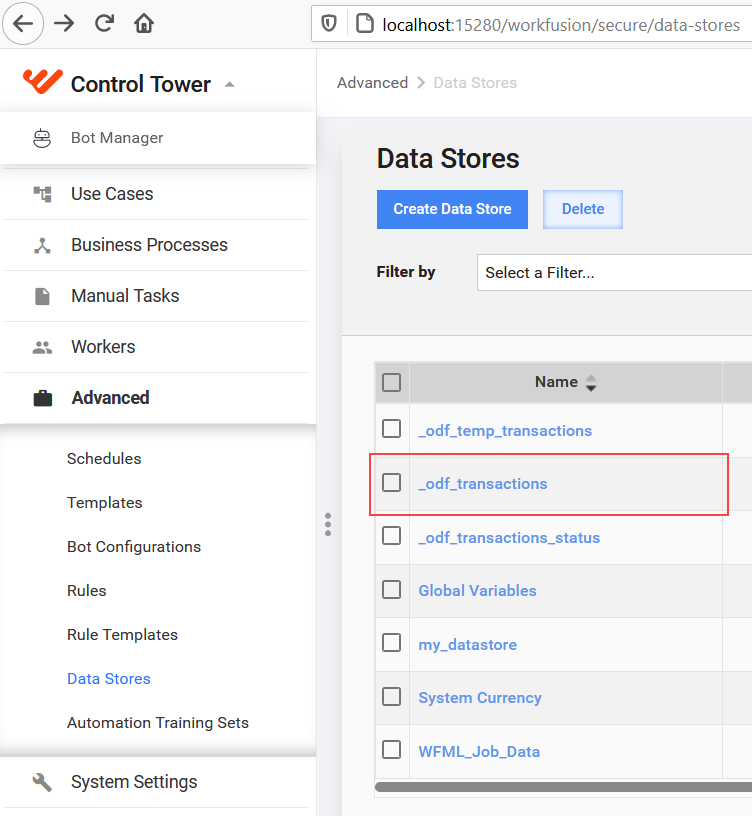Viewport: 752px width, 816px height.
Task: Click the shield tracking protection icon
Action: 329,23
